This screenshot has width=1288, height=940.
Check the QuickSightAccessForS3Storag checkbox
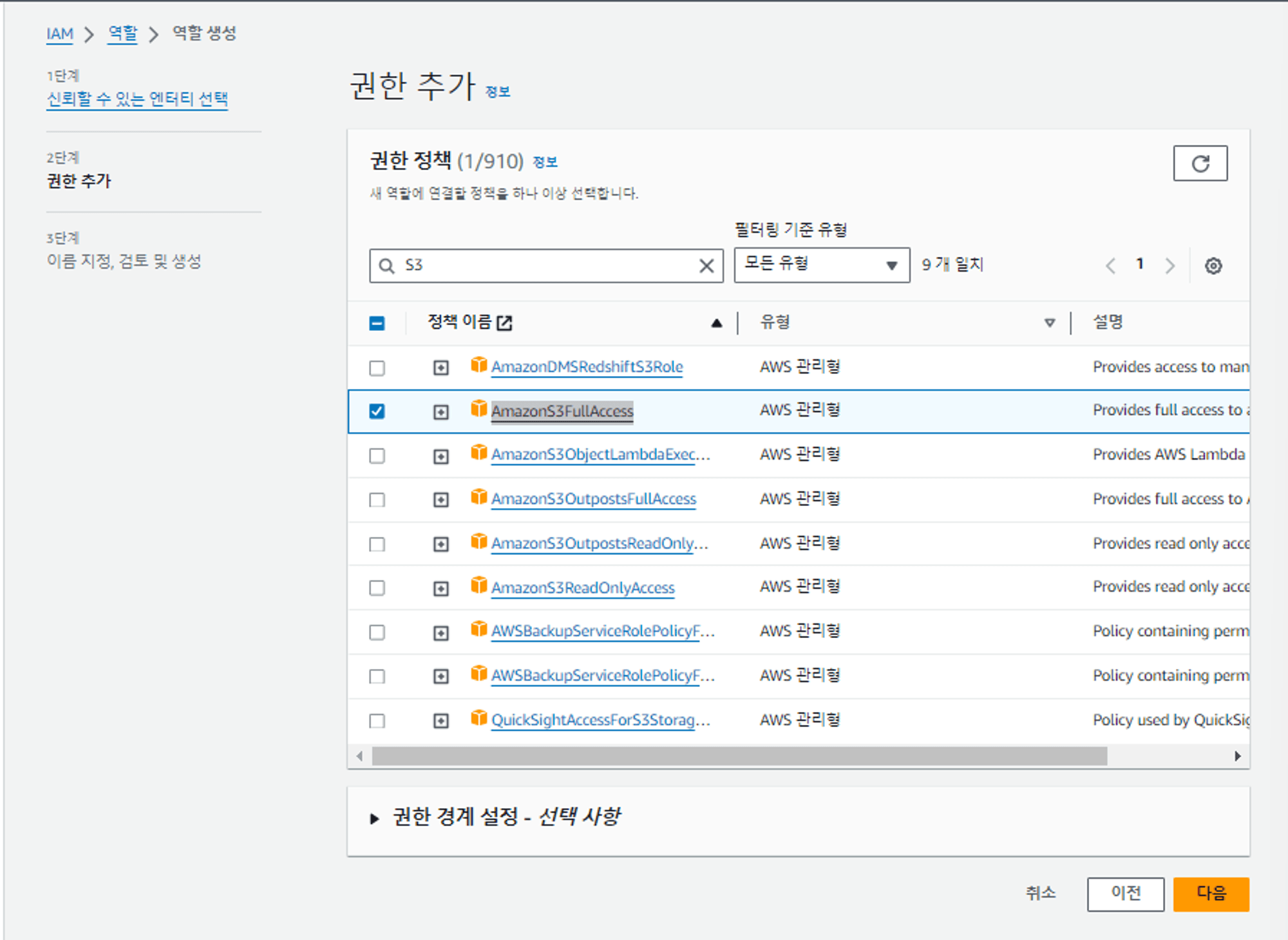click(x=377, y=720)
